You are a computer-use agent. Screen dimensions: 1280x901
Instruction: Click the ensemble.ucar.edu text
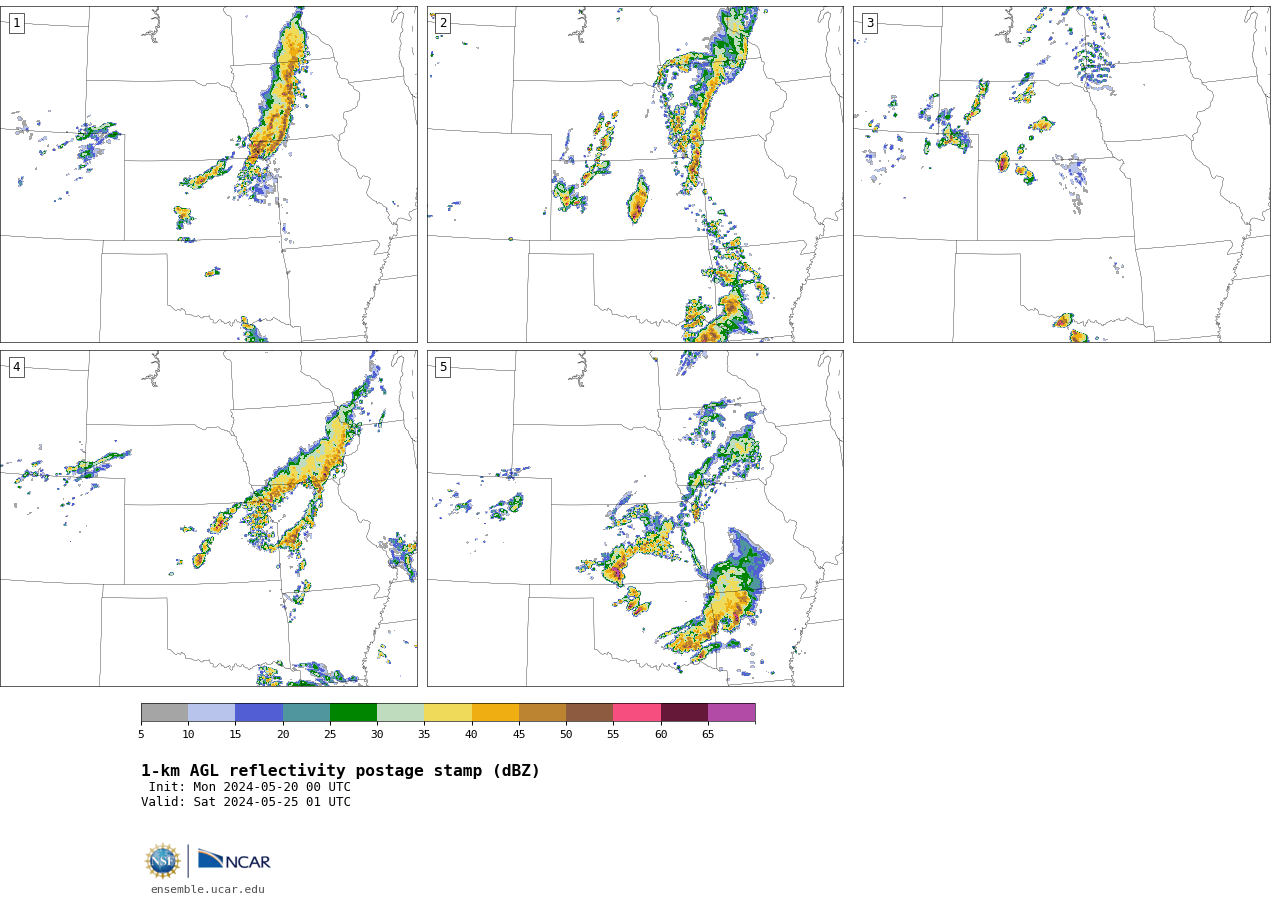pyautogui.click(x=208, y=889)
